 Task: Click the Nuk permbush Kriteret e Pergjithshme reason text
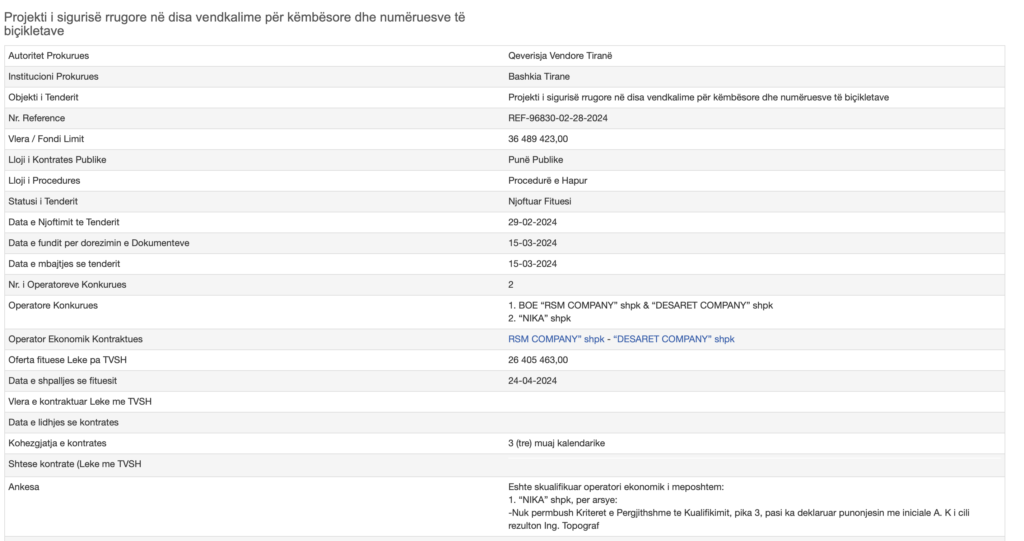point(739,520)
